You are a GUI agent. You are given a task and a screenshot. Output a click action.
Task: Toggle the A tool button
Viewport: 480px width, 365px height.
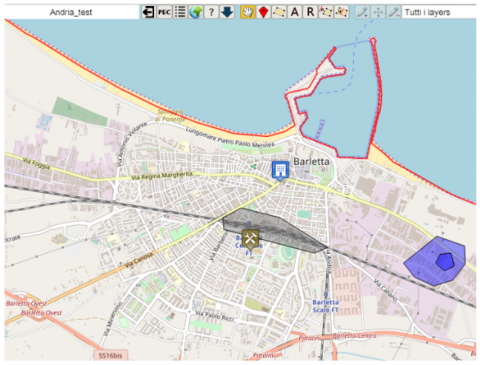pos(295,12)
